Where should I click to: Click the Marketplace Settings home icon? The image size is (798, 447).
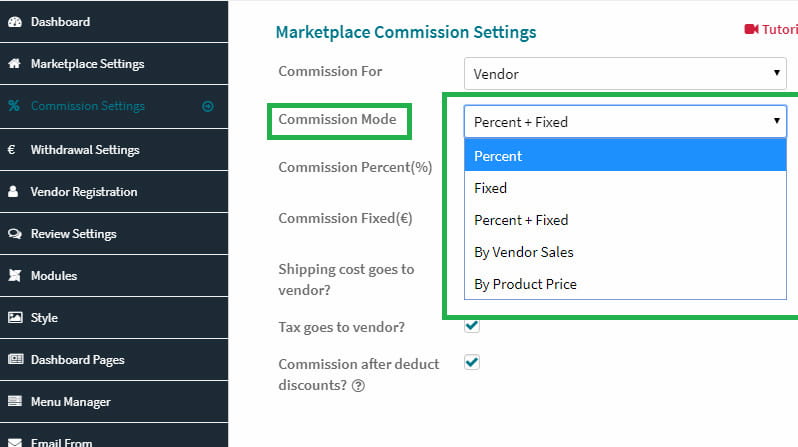click(x=15, y=64)
